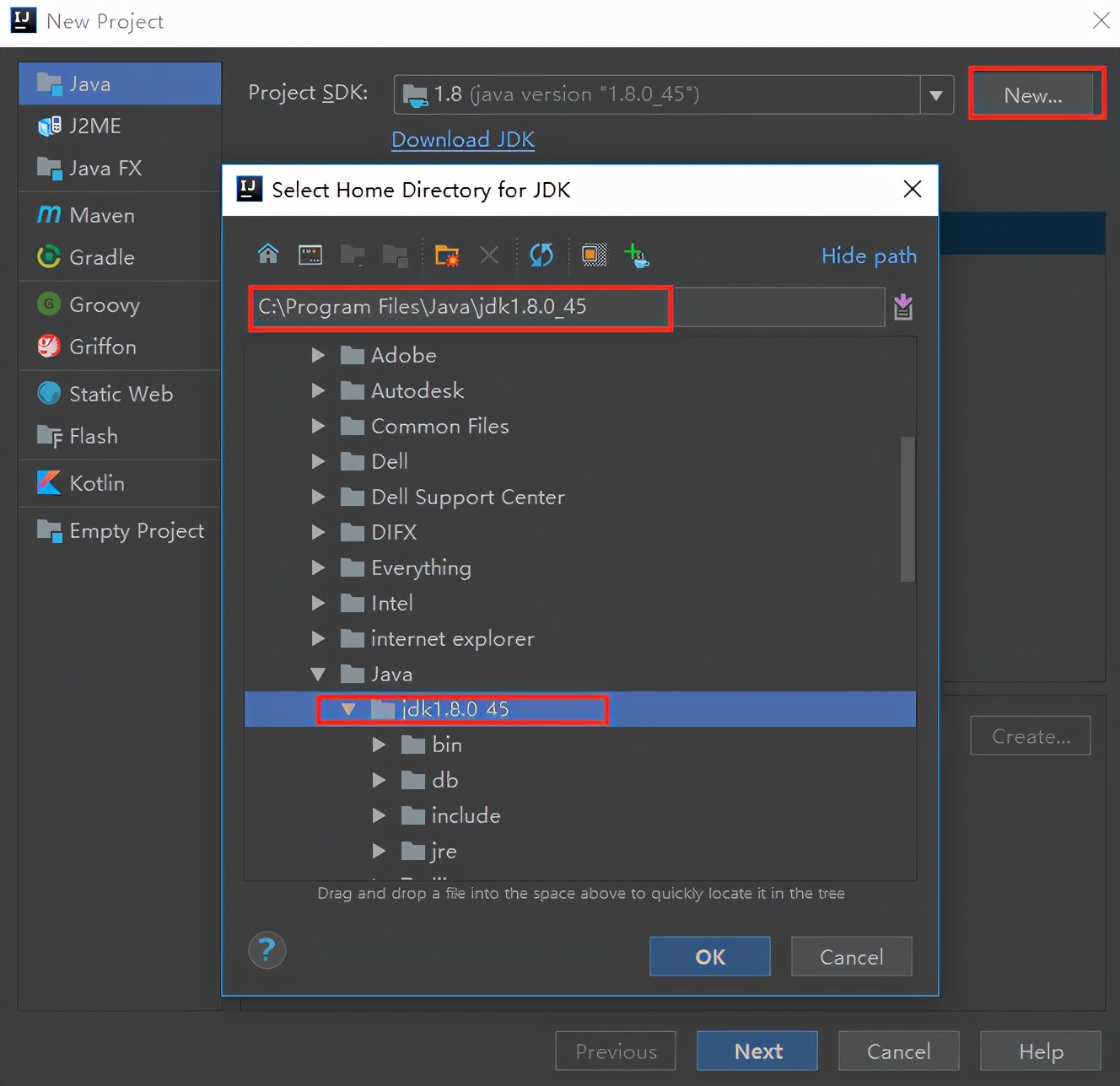The height and width of the screenshot is (1086, 1120).
Task: Click the Hide path link
Action: point(869,255)
